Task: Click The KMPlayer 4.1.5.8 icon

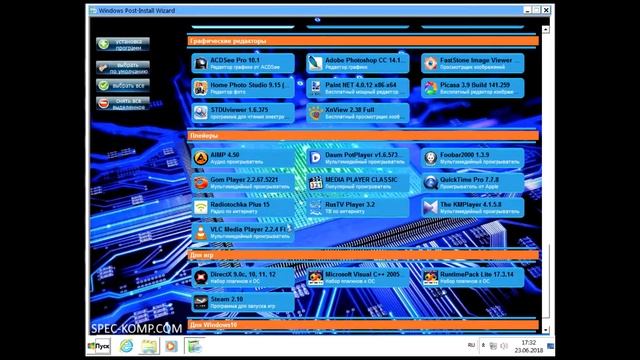Action: coord(431,208)
